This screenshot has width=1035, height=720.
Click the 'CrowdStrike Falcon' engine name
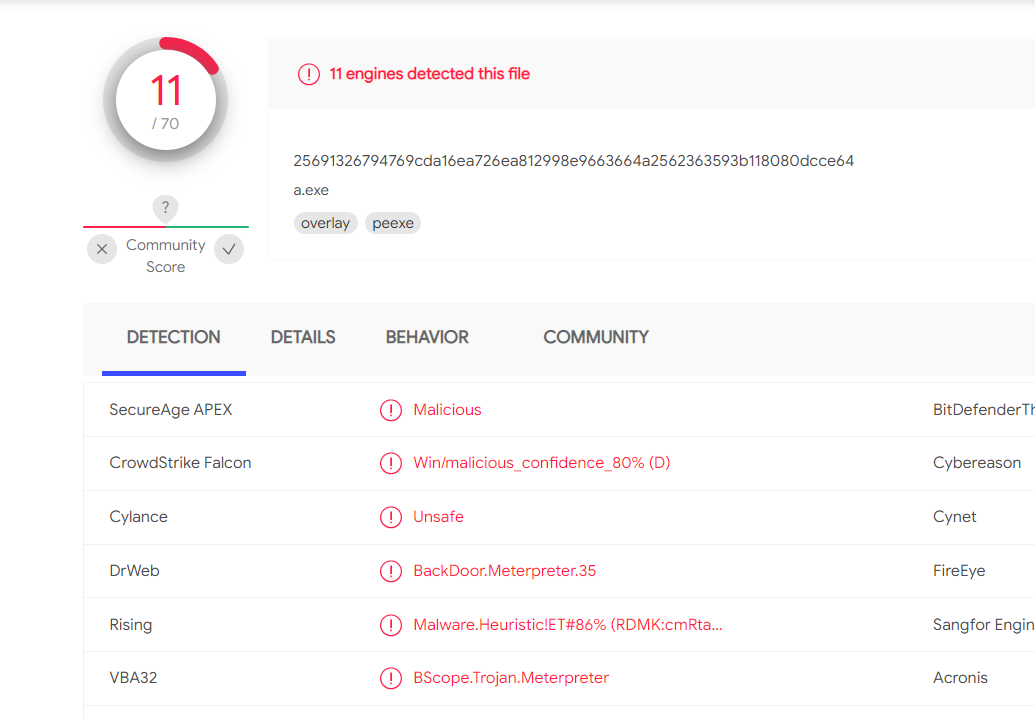pyautogui.click(x=180, y=463)
